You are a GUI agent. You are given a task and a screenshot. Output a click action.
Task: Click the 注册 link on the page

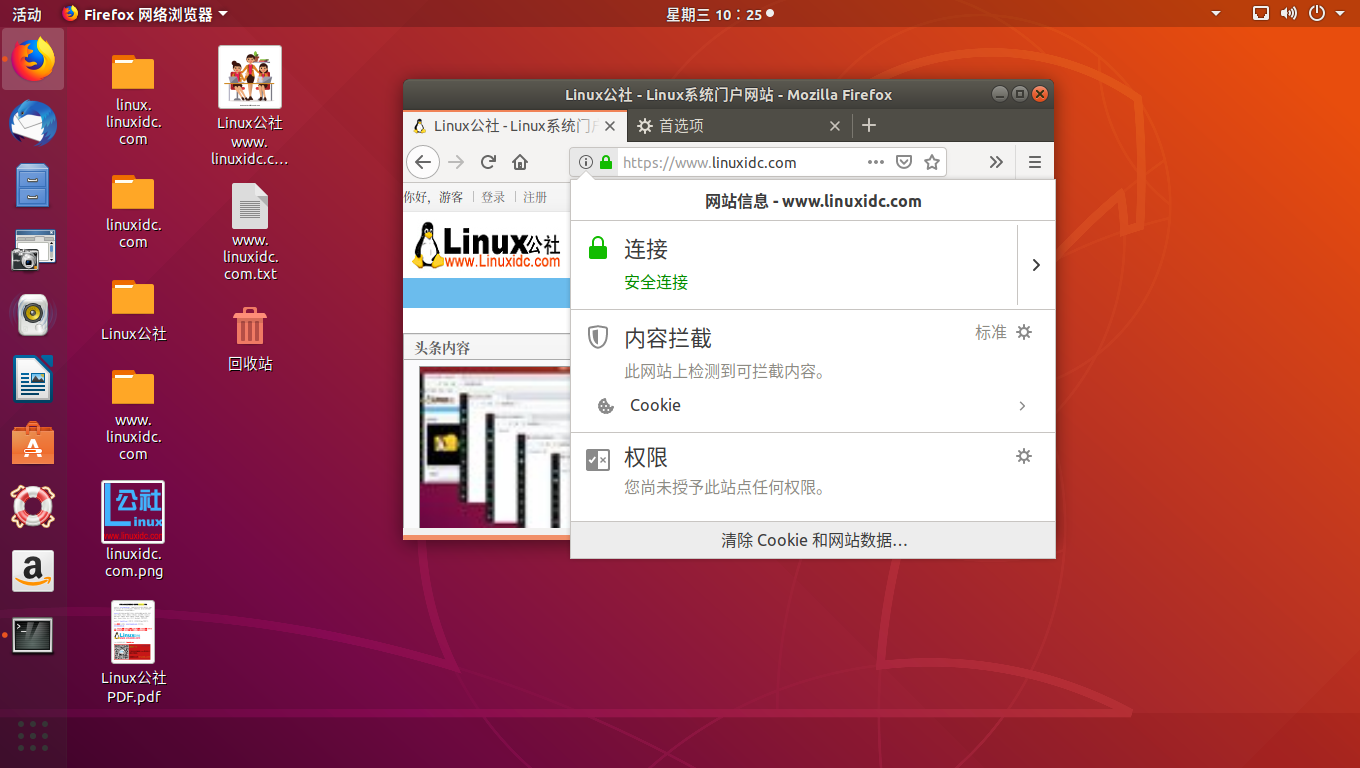[x=535, y=197]
